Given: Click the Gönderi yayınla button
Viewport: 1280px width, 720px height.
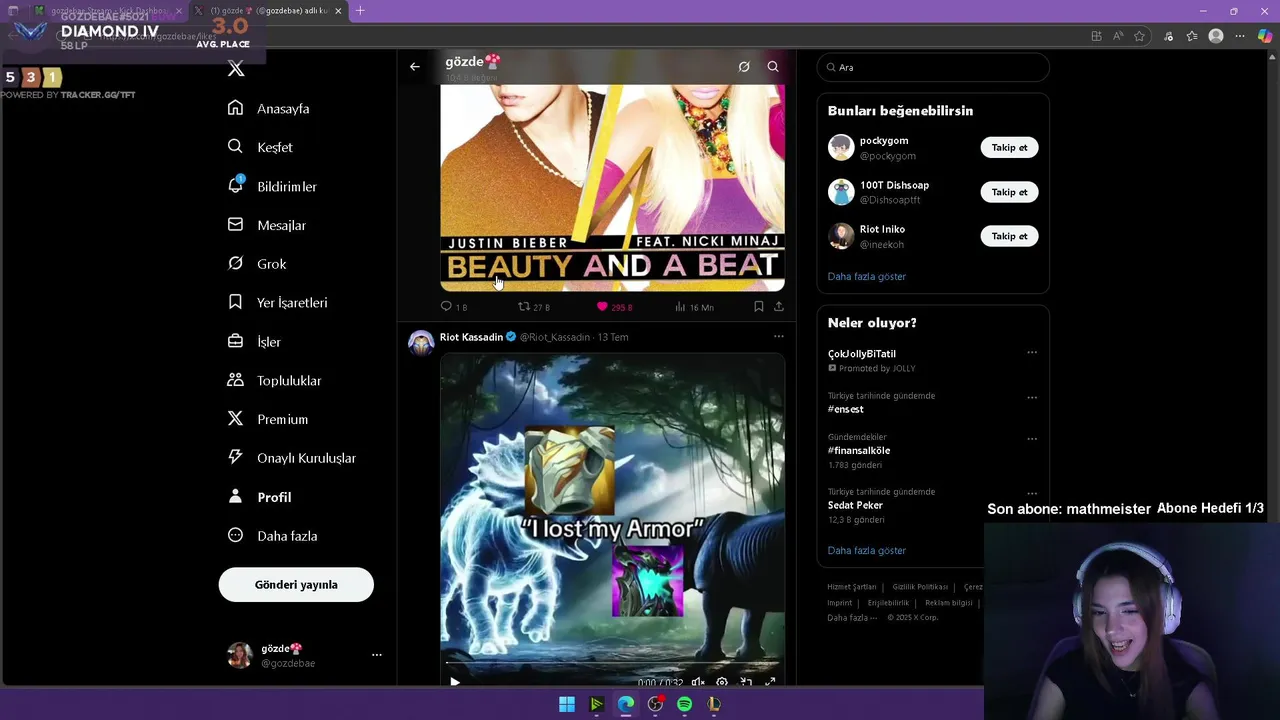Looking at the screenshot, I should tap(296, 585).
